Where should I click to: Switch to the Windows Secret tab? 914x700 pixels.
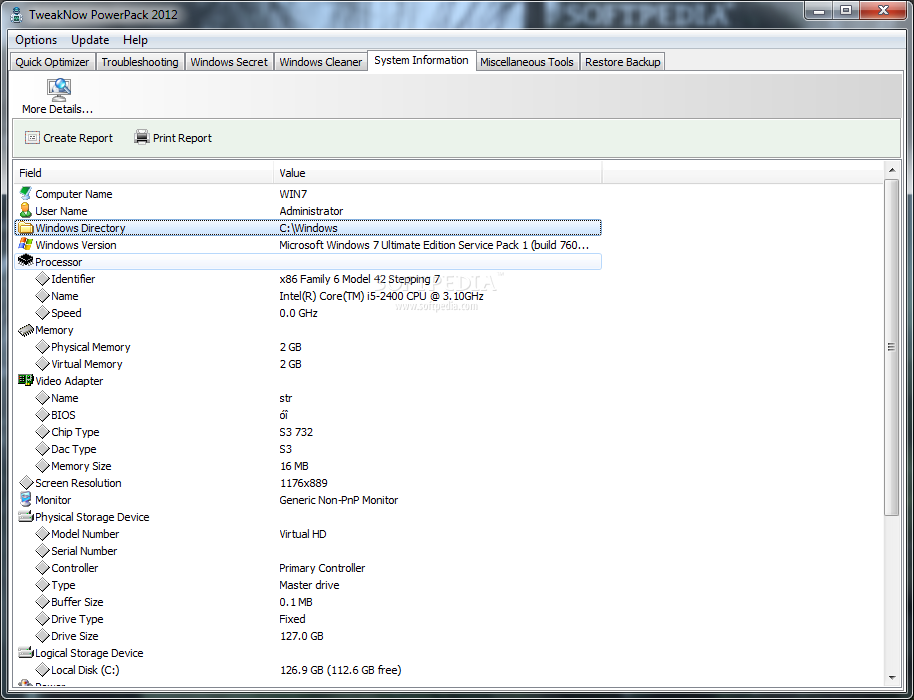click(x=229, y=62)
